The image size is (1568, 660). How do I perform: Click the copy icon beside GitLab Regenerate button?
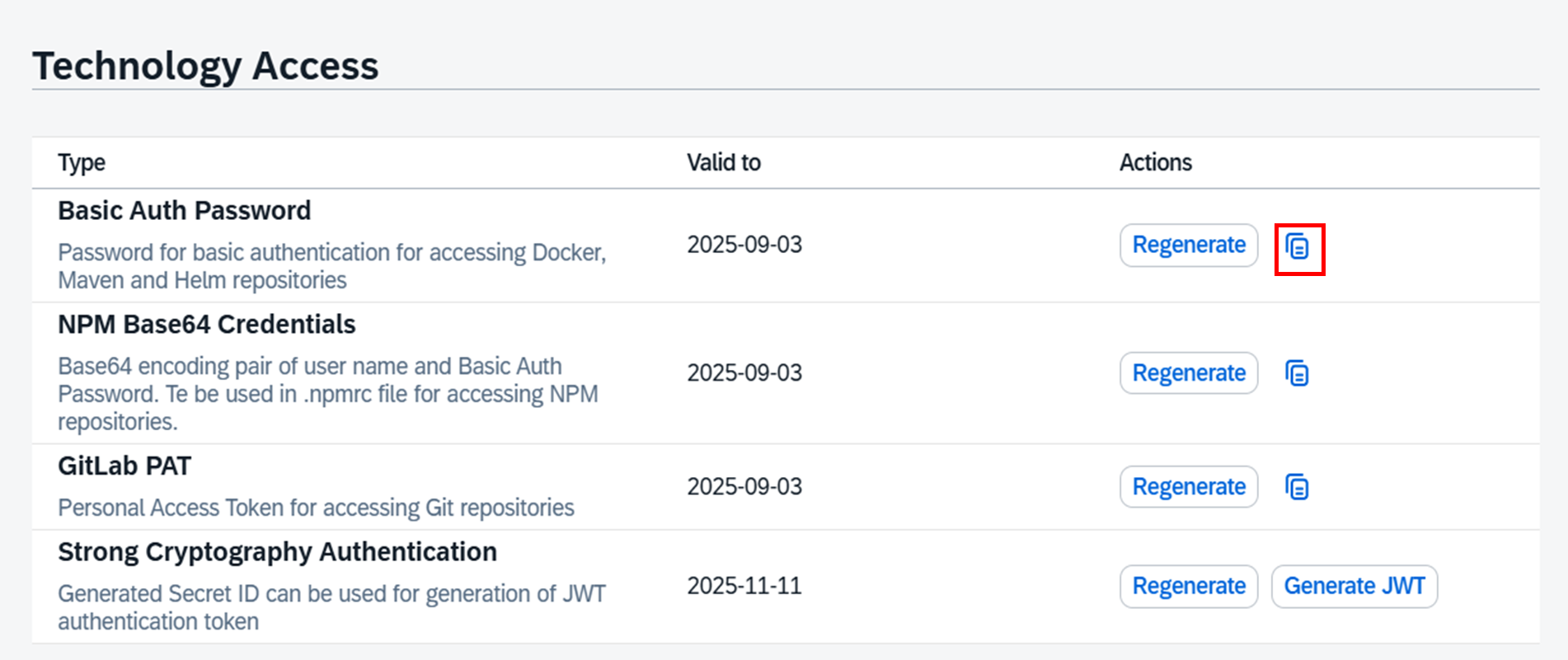pos(1297,487)
